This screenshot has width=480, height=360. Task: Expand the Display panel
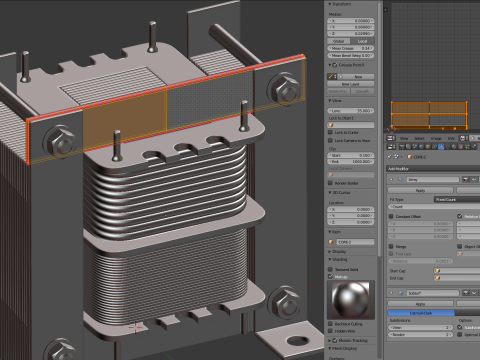click(x=330, y=252)
